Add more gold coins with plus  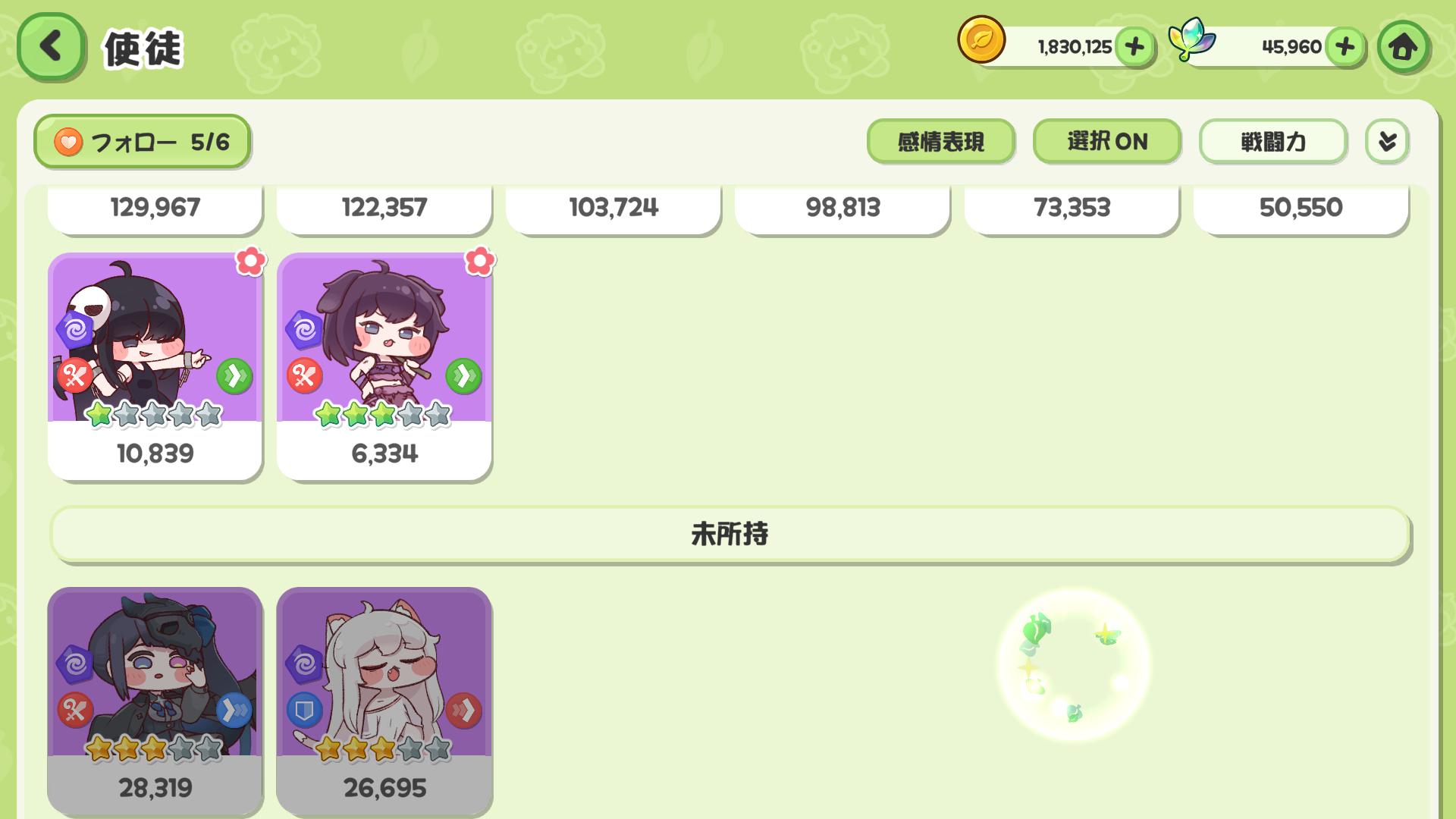click(x=1134, y=47)
